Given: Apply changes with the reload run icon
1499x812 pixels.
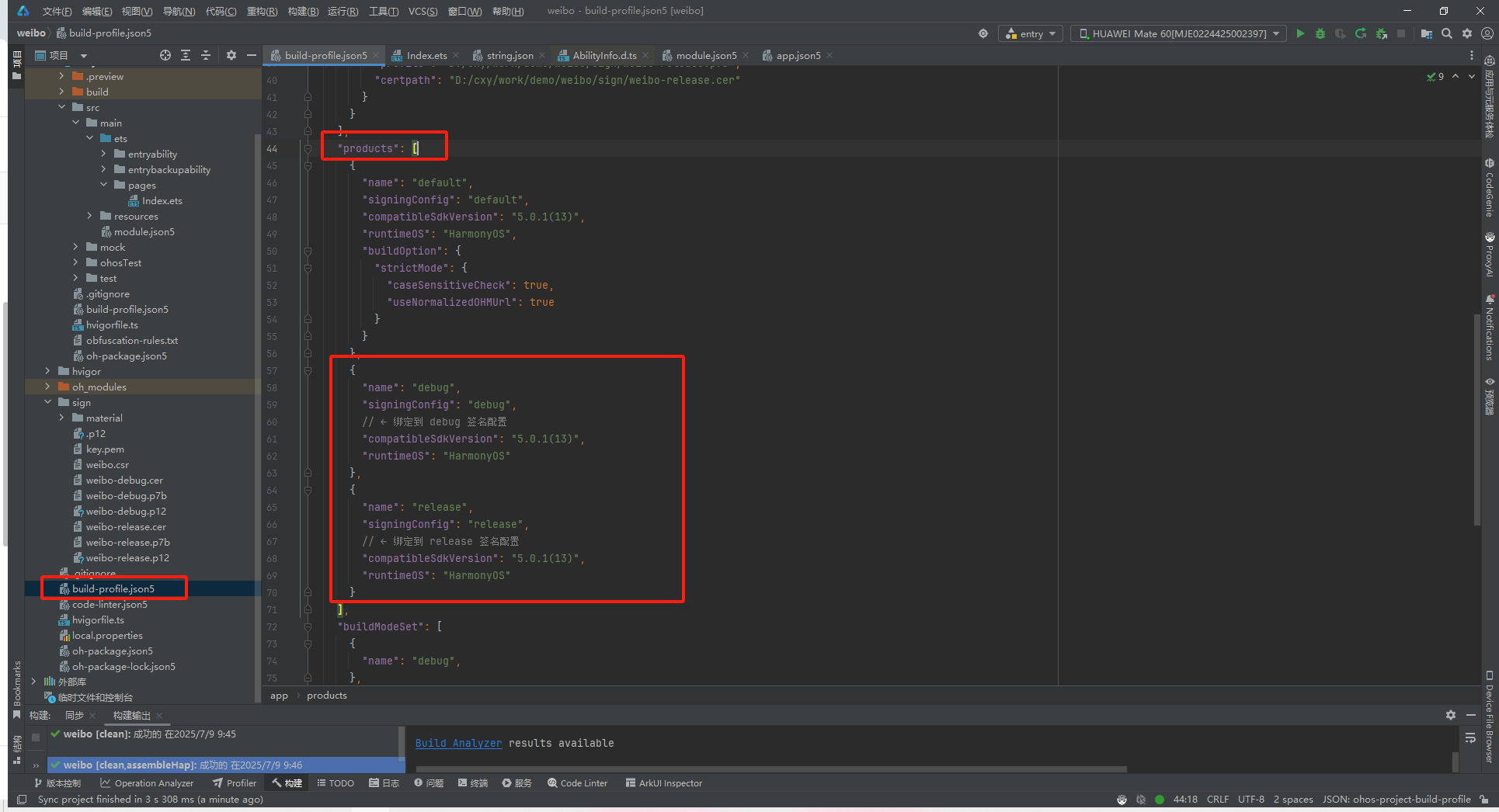Looking at the screenshot, I should (1361, 33).
